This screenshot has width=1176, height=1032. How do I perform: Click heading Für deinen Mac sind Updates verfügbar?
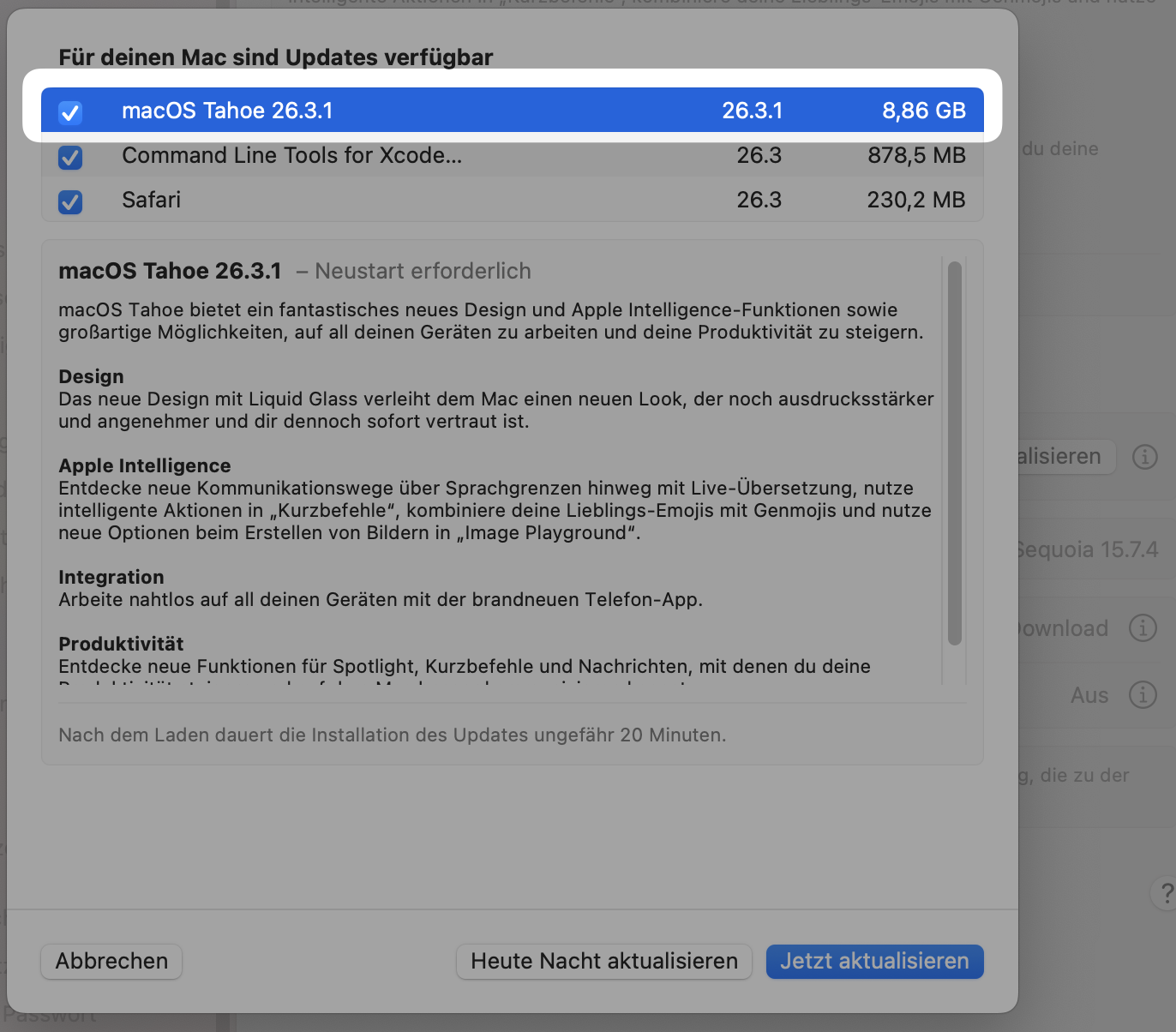click(x=276, y=57)
